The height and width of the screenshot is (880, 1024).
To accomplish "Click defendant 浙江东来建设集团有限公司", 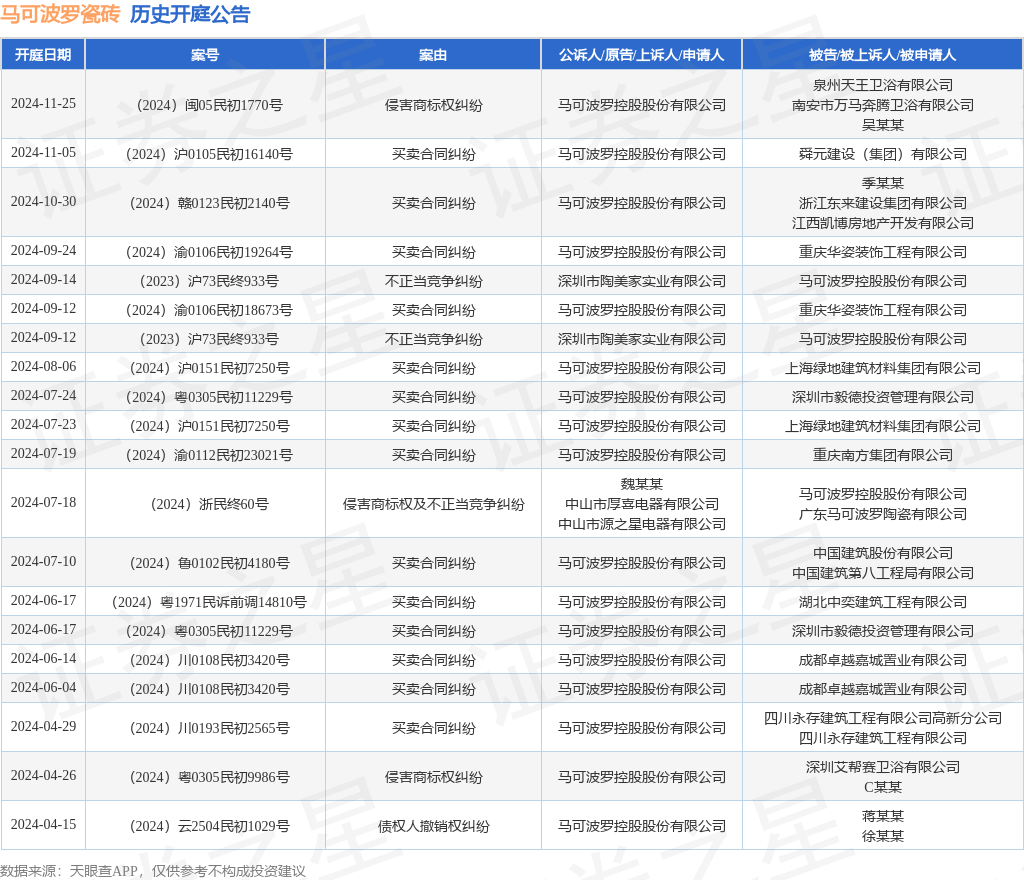I will [882, 203].
